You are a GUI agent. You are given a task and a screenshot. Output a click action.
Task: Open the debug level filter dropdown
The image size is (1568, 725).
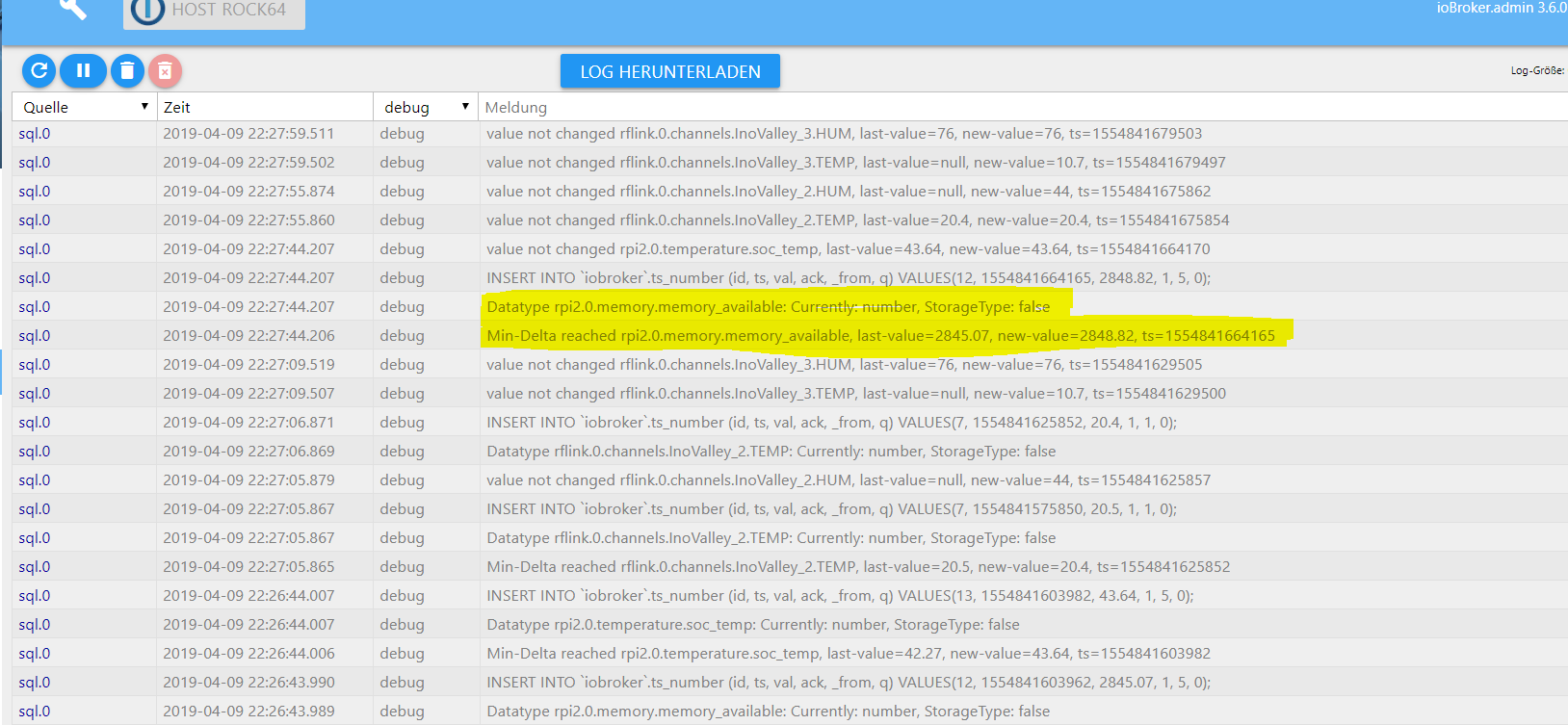pyautogui.click(x=426, y=107)
